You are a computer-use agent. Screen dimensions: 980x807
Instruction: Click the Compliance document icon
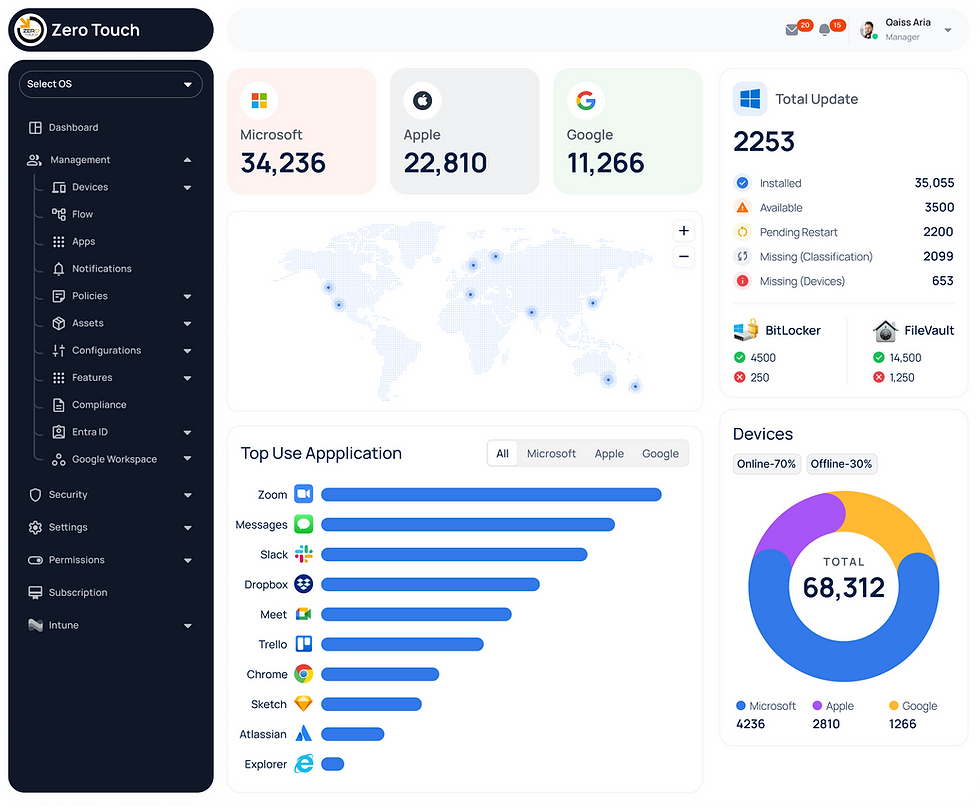pos(59,405)
